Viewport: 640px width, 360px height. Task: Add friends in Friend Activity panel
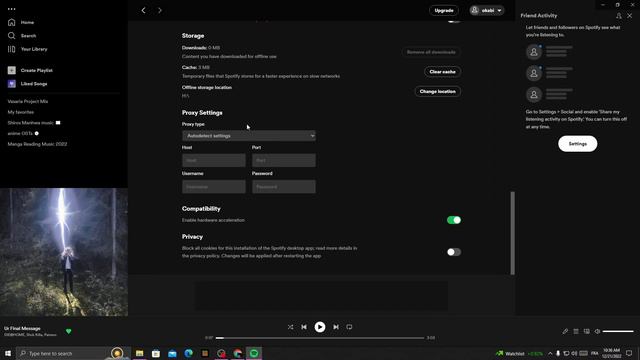click(619, 16)
